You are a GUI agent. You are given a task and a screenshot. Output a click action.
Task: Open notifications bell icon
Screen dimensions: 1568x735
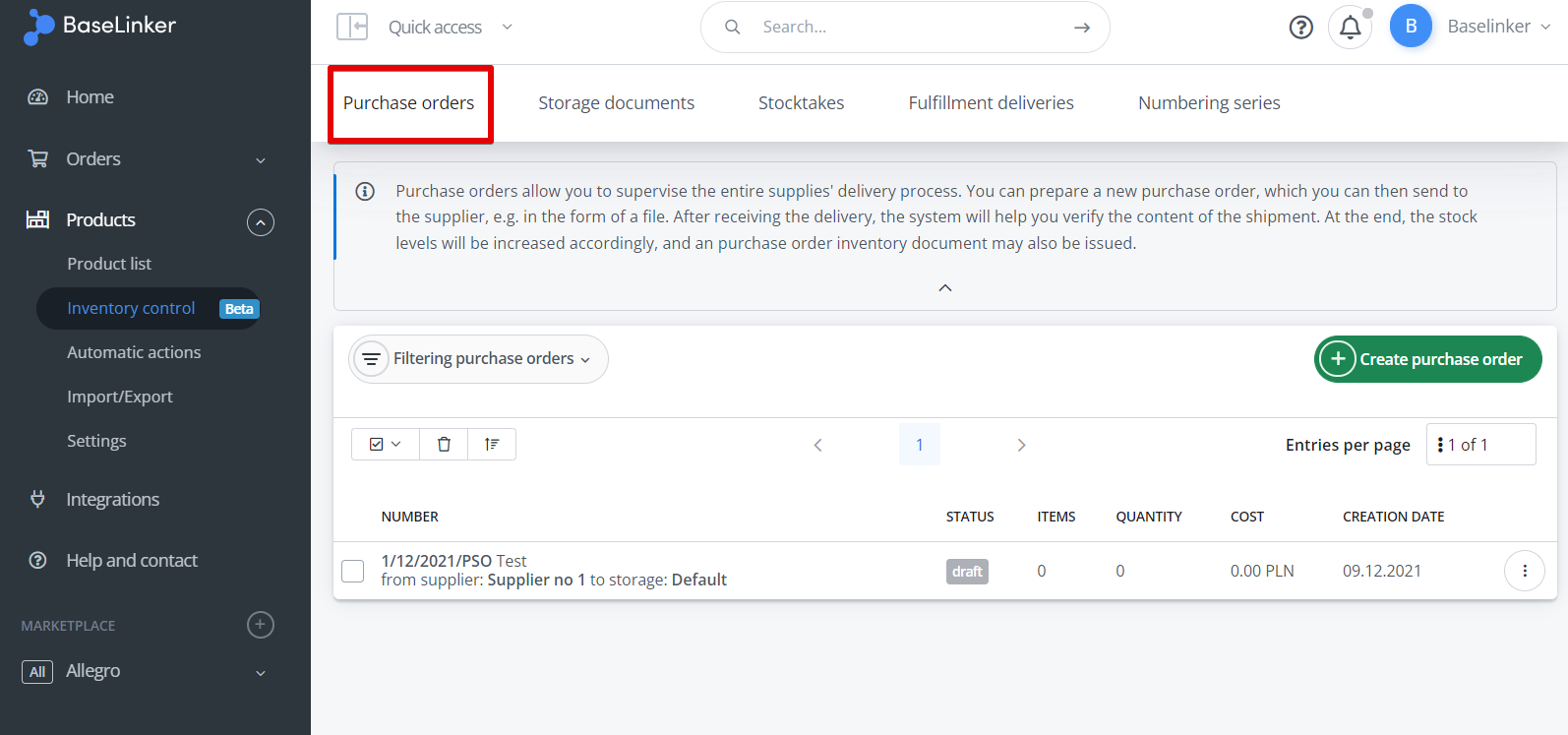(x=1351, y=28)
